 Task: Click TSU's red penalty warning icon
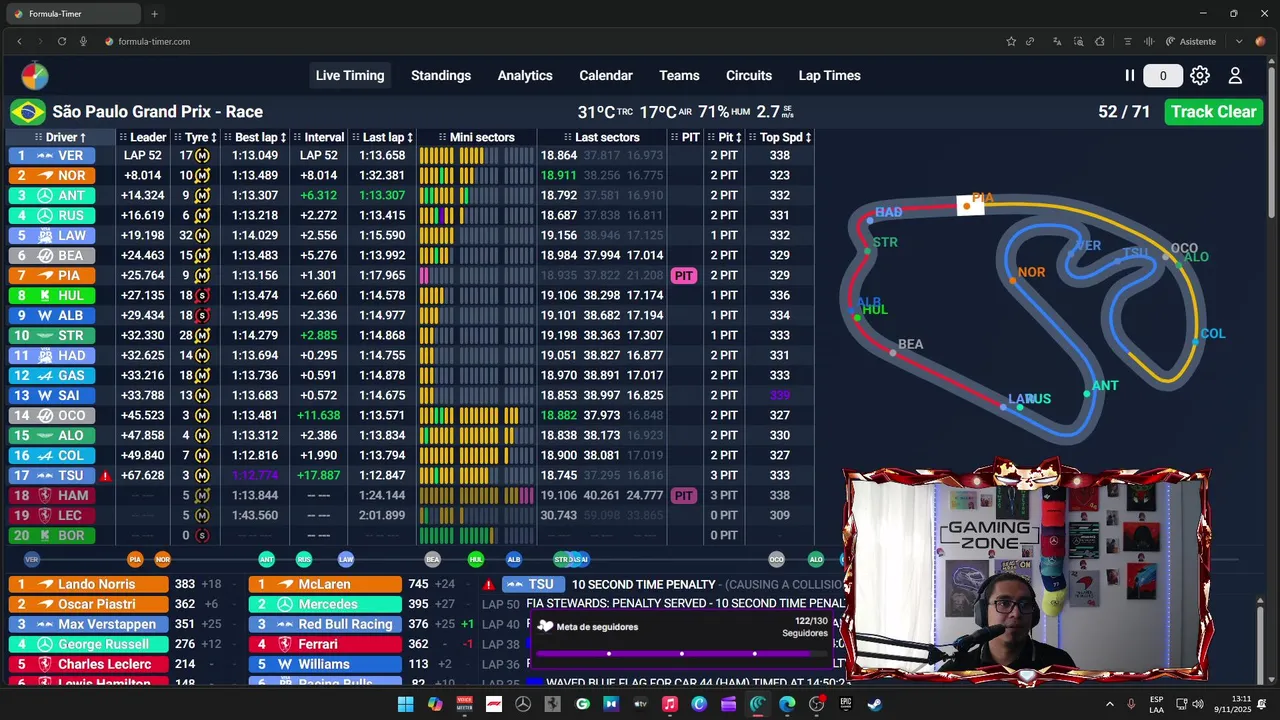[106, 476]
